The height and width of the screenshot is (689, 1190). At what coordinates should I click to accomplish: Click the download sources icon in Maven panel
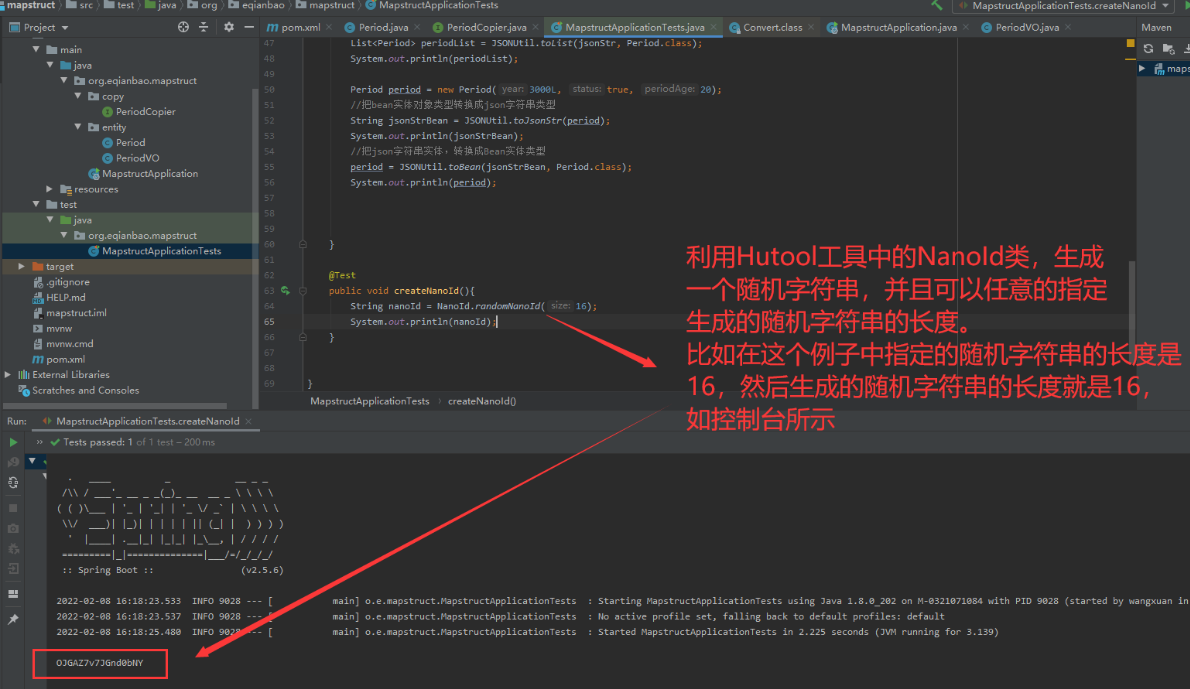1186,47
